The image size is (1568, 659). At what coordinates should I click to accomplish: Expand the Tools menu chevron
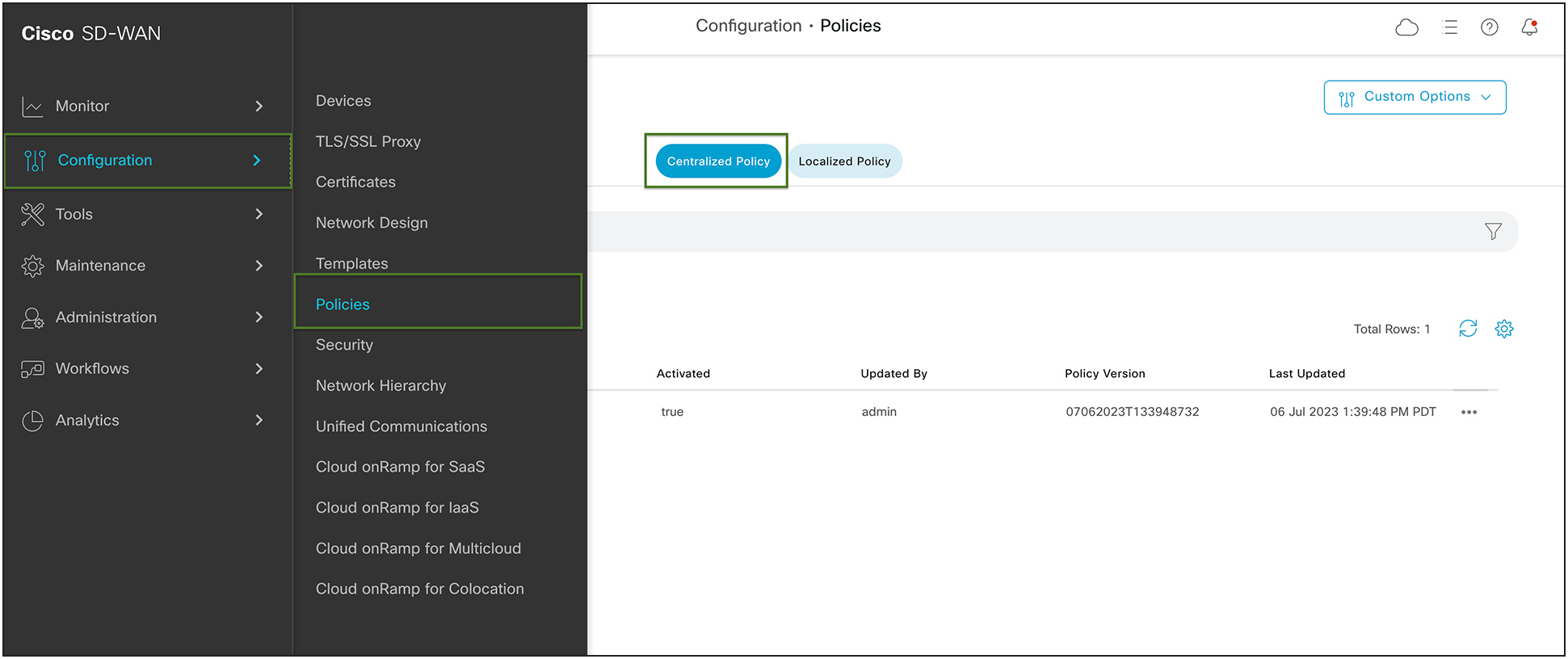coord(259,214)
